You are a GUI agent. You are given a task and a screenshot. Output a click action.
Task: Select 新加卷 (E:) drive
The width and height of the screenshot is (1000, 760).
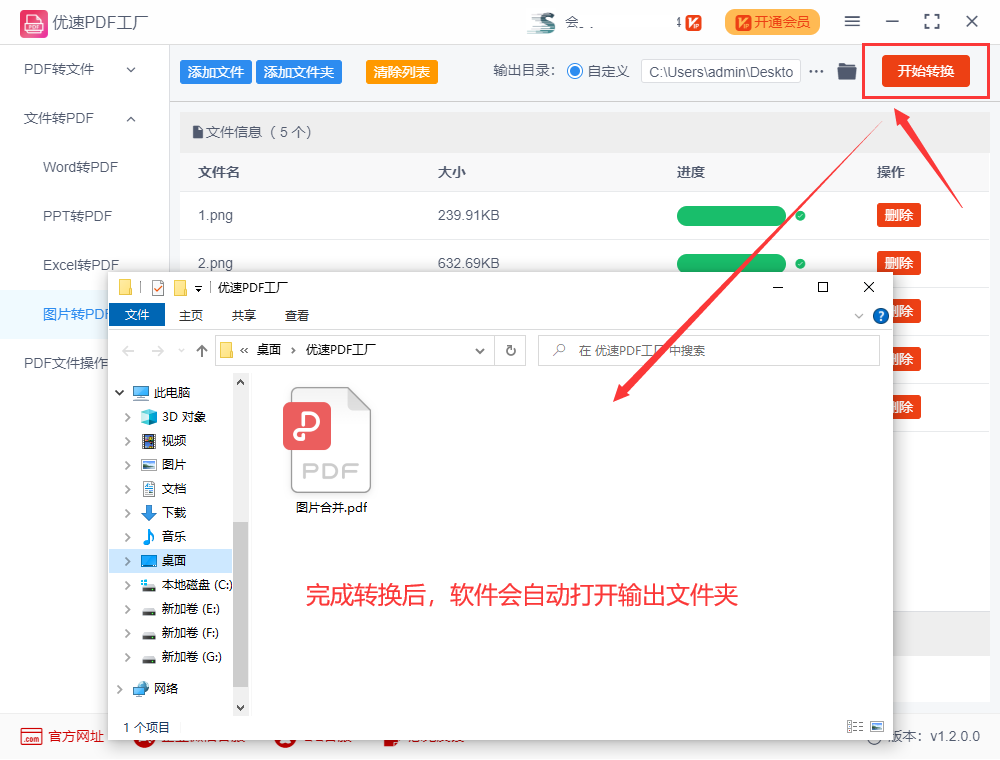tap(190, 609)
